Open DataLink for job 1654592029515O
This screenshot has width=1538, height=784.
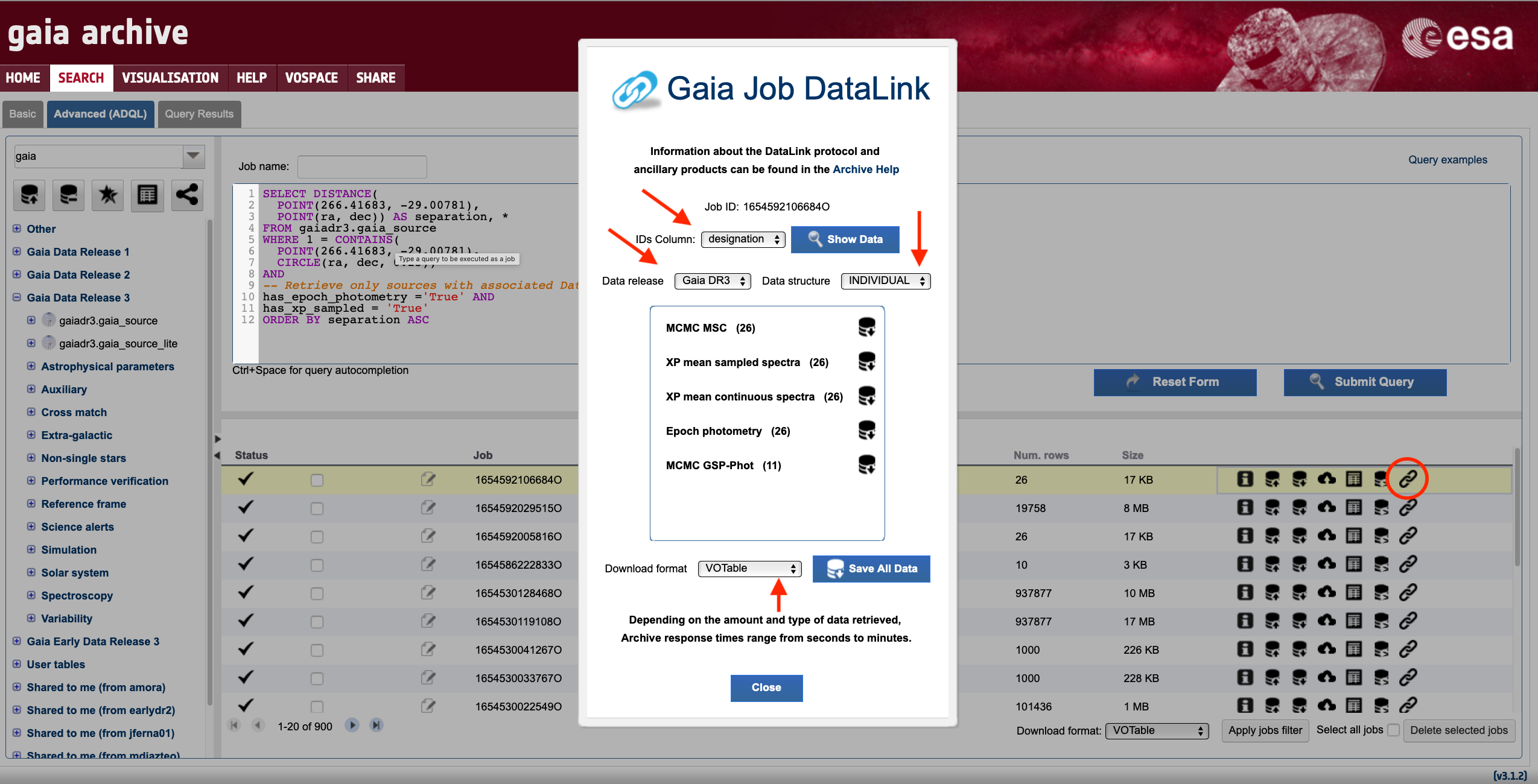[1408, 508]
